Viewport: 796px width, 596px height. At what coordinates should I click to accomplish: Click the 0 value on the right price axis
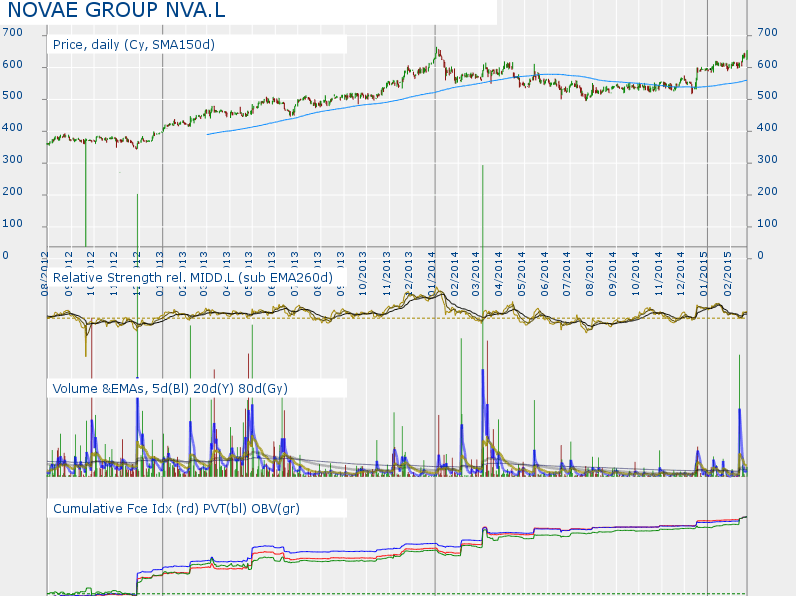[x=760, y=255]
